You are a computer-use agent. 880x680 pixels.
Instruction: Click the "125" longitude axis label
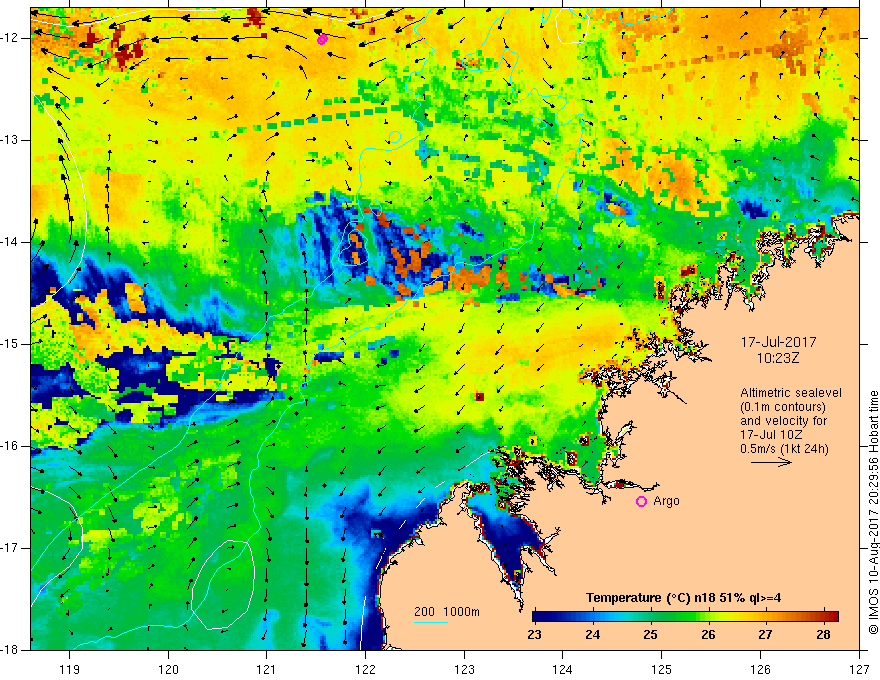coord(662,669)
